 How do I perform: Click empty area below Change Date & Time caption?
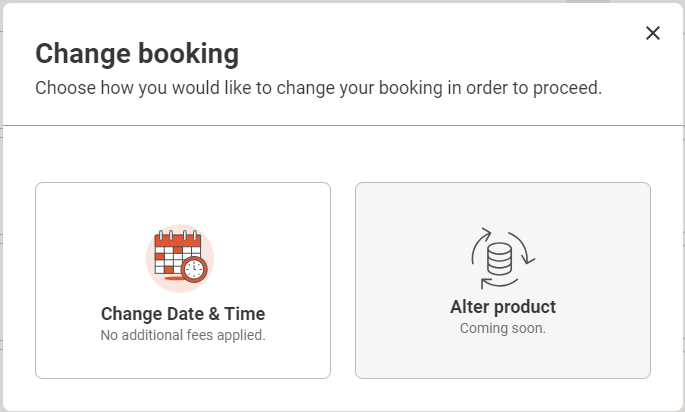click(183, 360)
